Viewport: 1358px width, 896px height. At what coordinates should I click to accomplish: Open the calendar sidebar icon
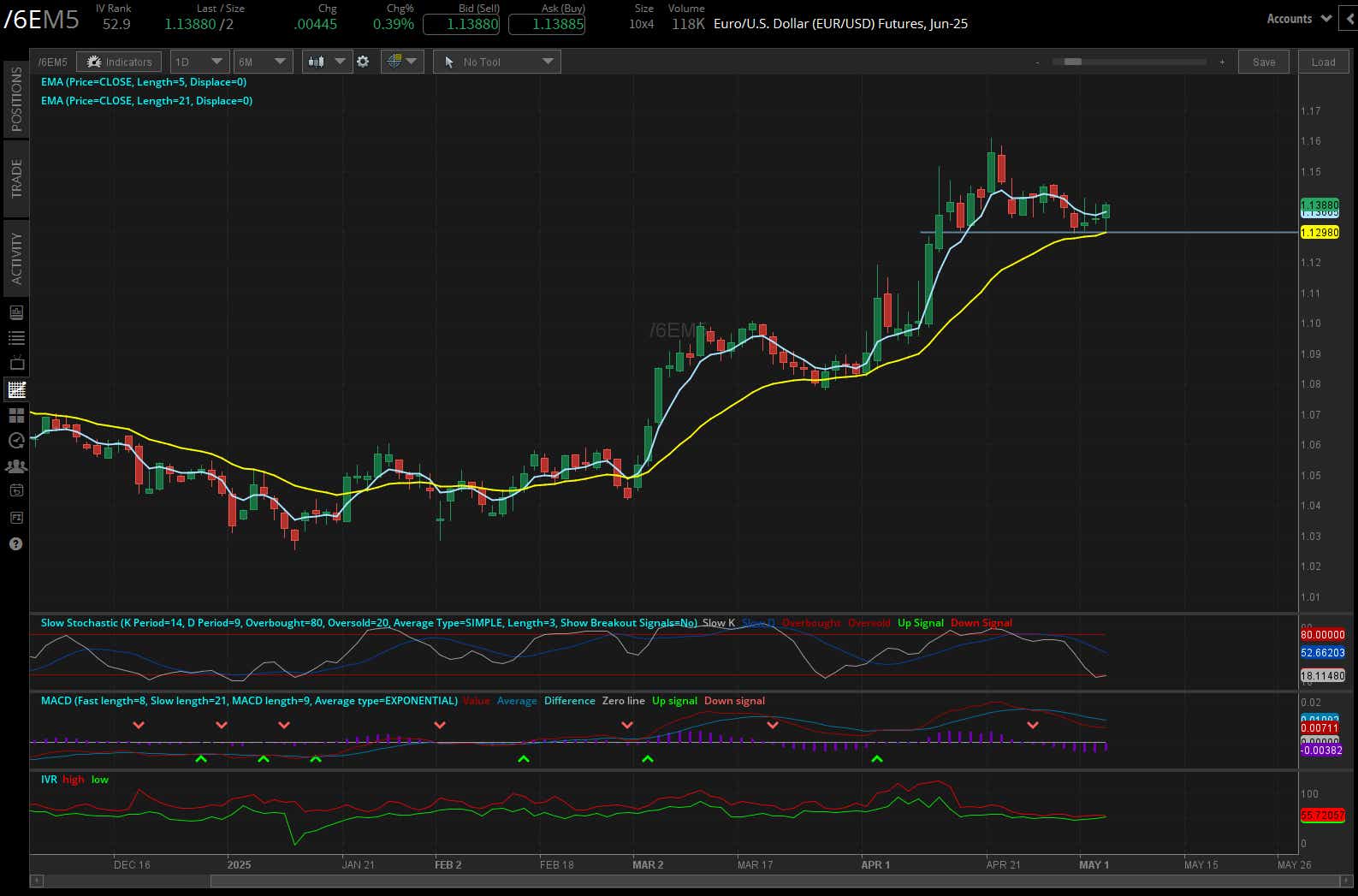click(16, 491)
